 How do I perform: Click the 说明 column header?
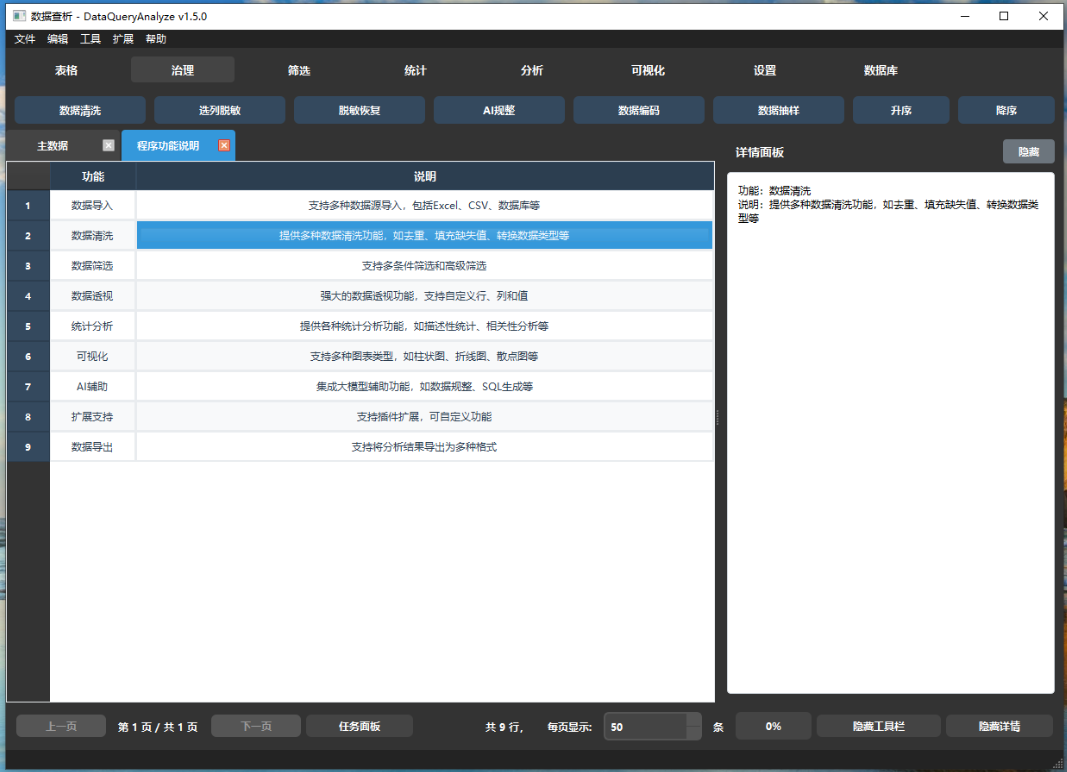425,177
